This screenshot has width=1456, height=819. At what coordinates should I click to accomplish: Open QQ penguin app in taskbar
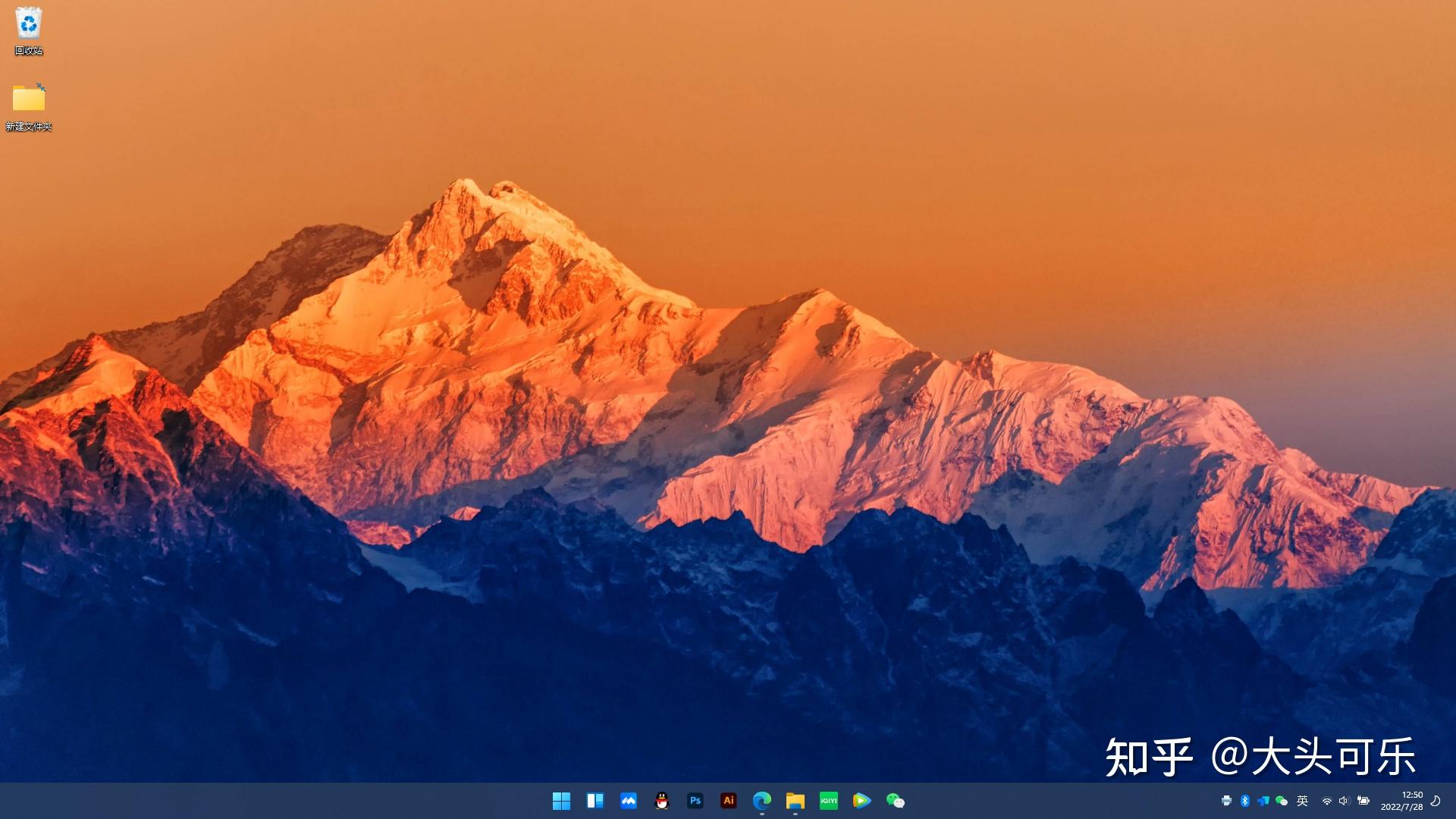662,801
